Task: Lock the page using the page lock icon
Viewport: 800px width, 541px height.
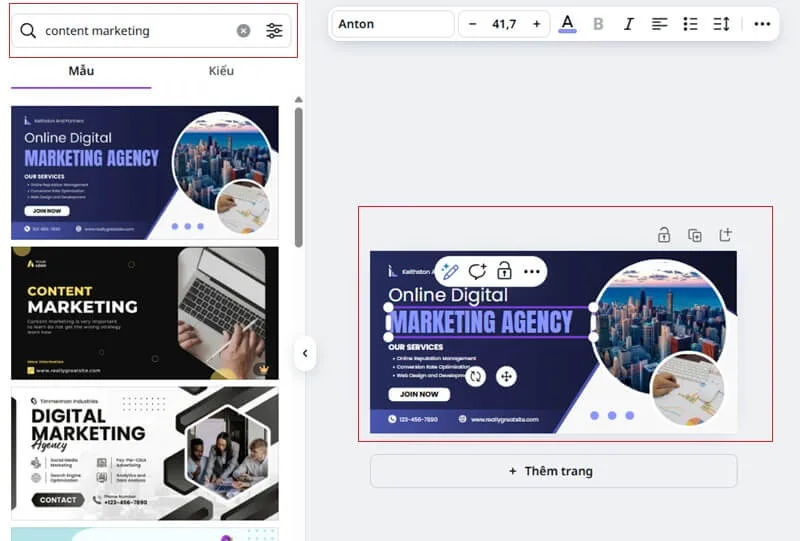Action: point(664,235)
